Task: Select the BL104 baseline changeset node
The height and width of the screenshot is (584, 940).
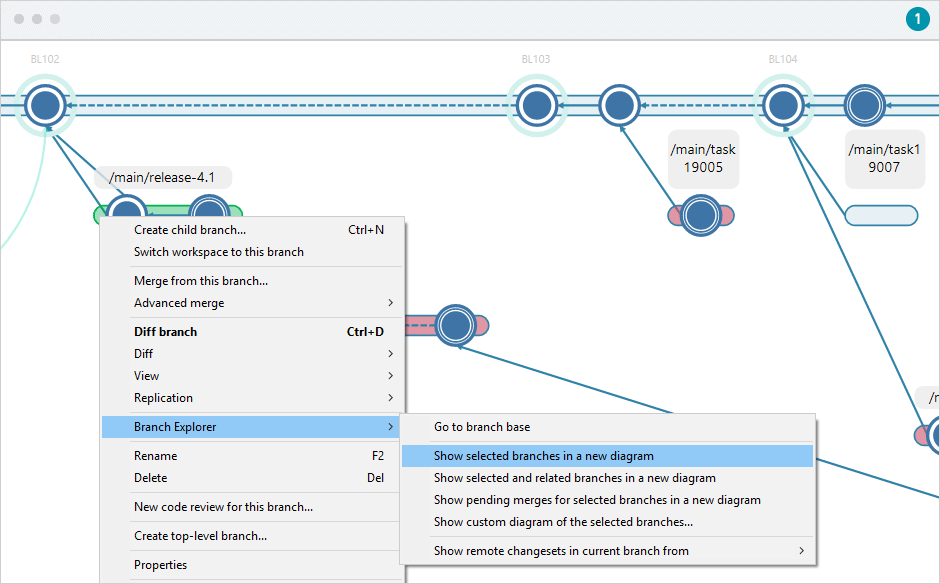Action: (784, 102)
